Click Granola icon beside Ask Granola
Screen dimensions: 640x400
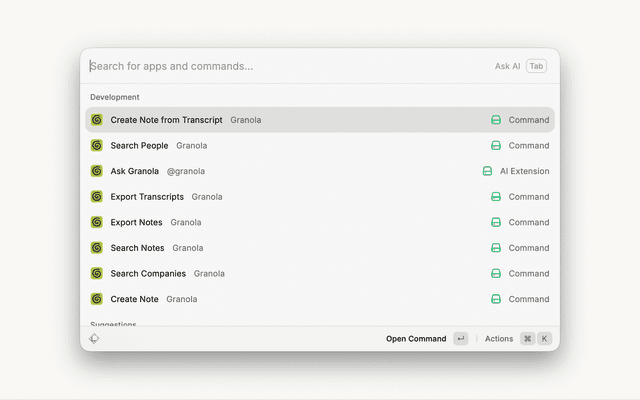[x=97, y=171]
